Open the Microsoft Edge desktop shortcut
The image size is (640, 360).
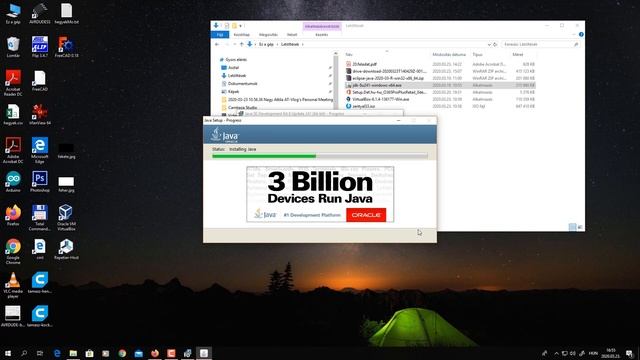[40, 151]
